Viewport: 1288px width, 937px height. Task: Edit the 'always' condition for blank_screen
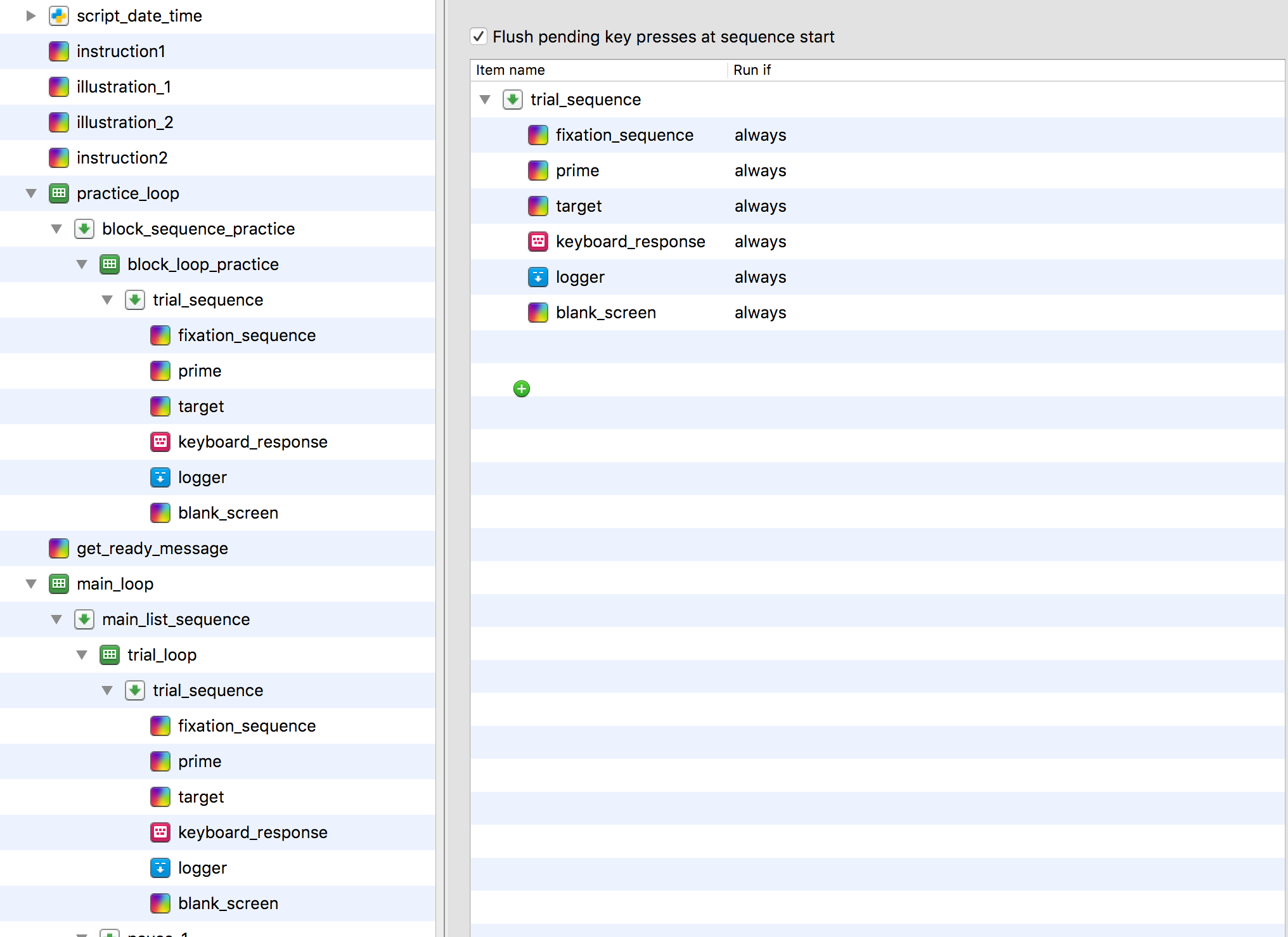pyautogui.click(x=760, y=313)
